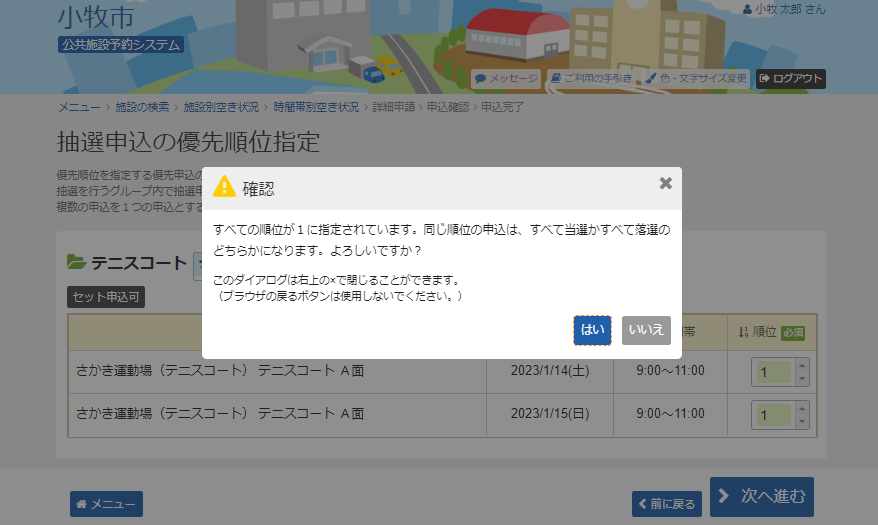Click the セット申込可 label

(x=106, y=297)
